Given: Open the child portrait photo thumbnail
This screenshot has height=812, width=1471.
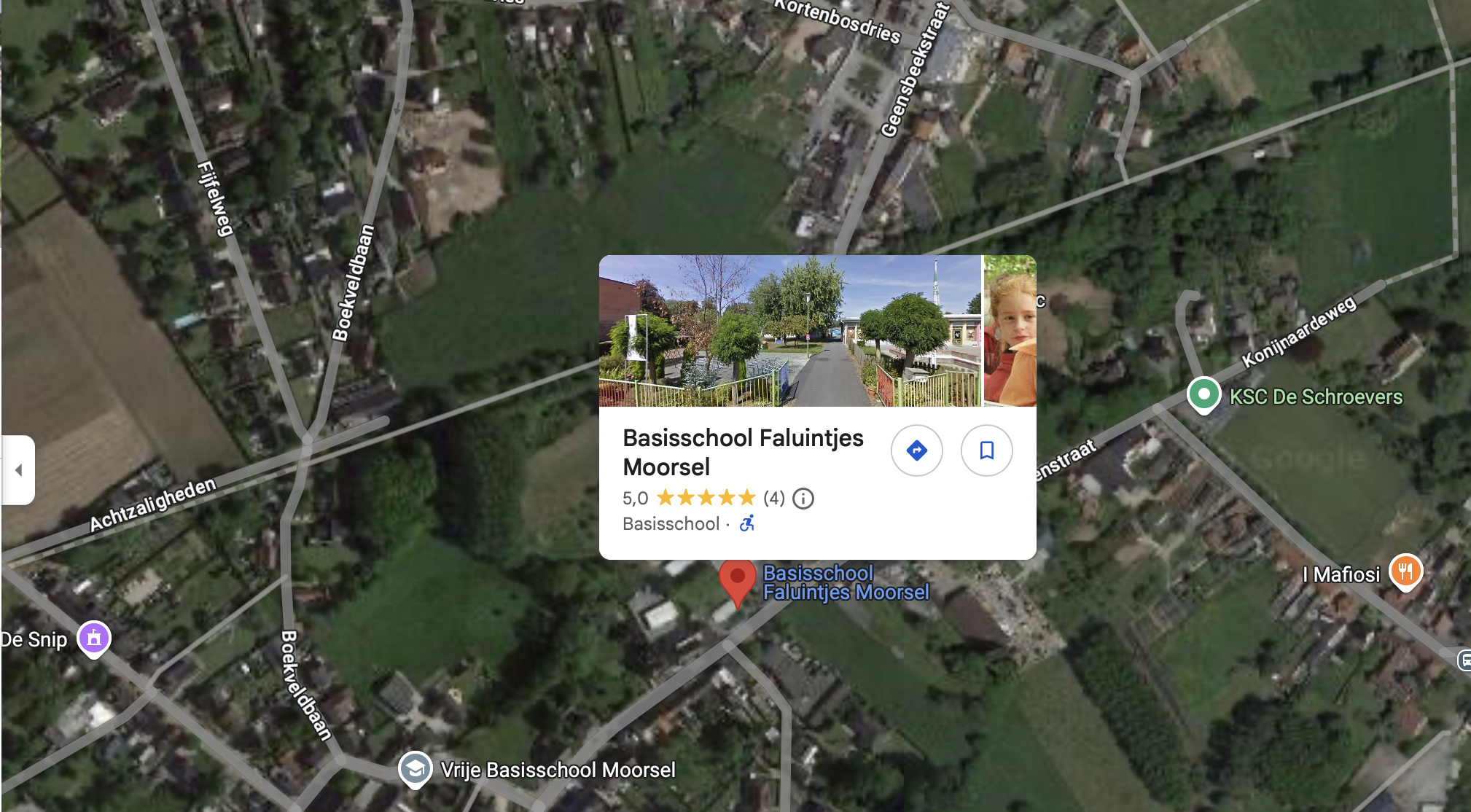Looking at the screenshot, I should click(1010, 331).
